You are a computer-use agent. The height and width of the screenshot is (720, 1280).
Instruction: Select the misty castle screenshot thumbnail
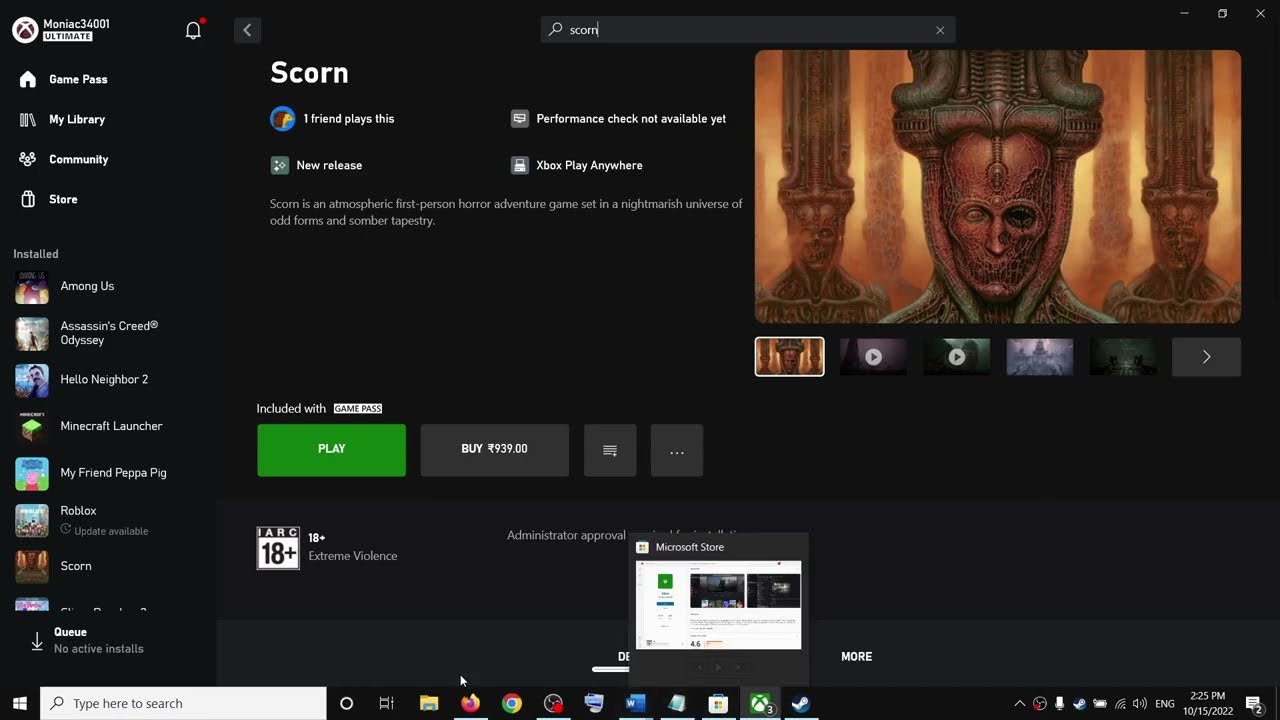pyautogui.click(x=1040, y=357)
